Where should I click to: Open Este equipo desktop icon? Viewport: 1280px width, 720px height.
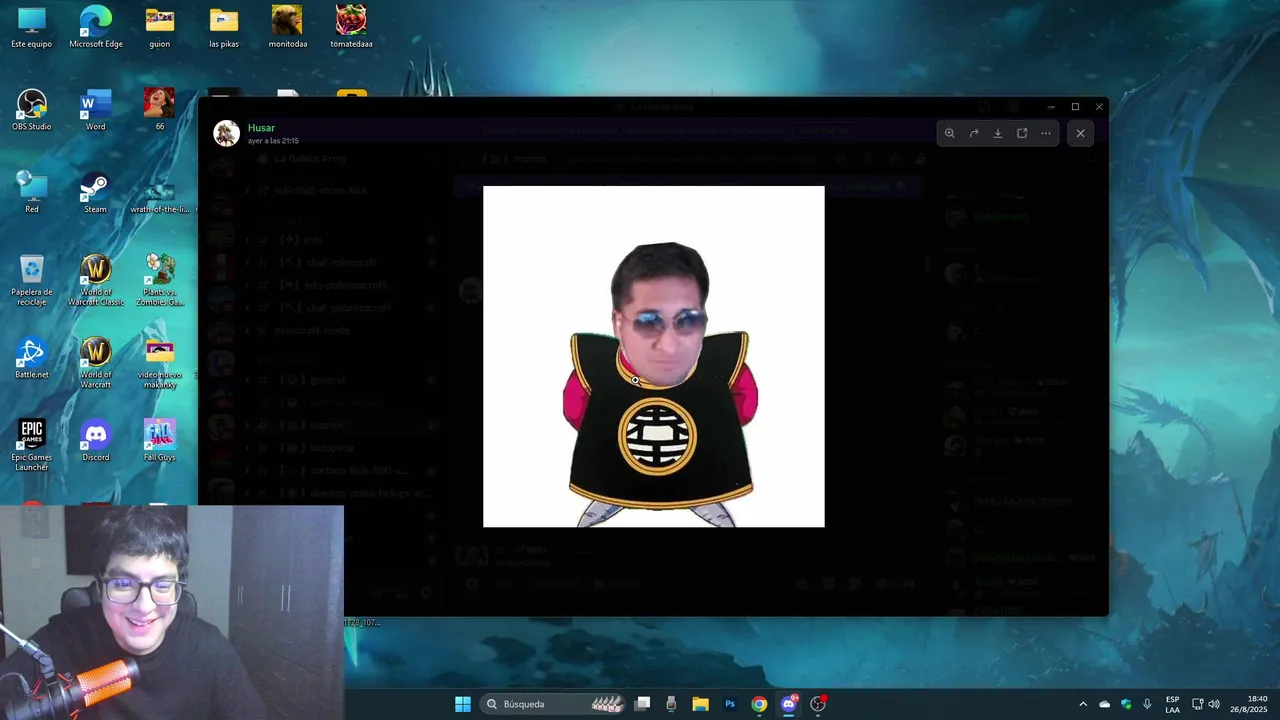(x=31, y=28)
